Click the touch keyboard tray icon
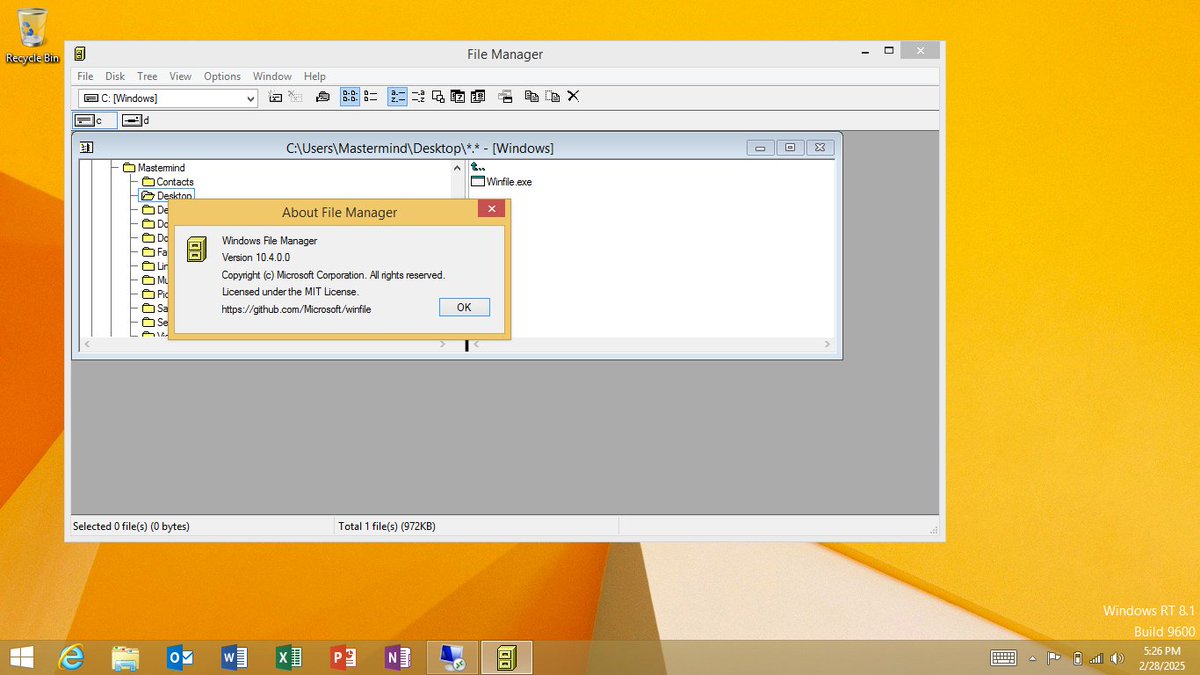 pos(1004,658)
